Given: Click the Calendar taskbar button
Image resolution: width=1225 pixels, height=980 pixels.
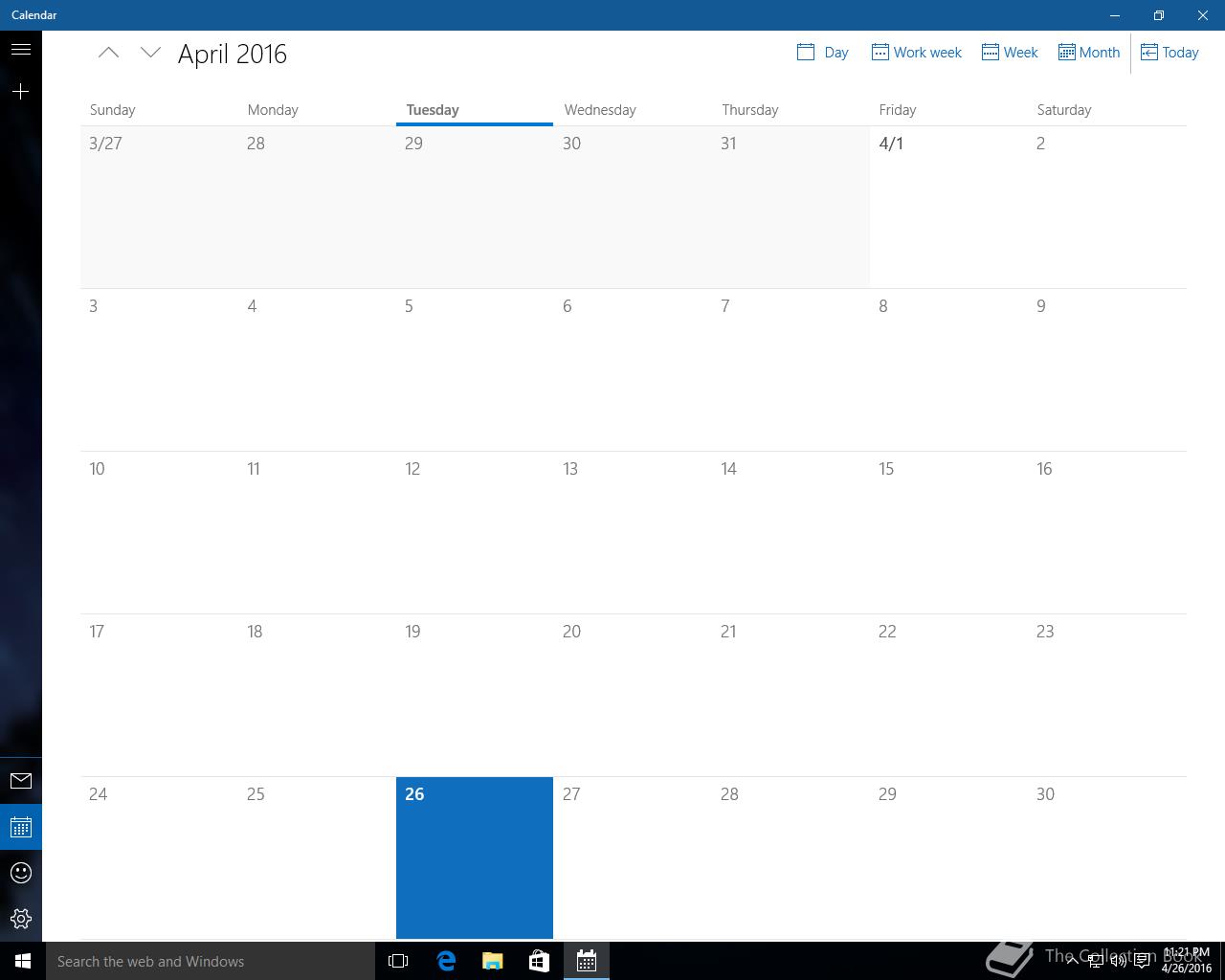Looking at the screenshot, I should (586, 961).
